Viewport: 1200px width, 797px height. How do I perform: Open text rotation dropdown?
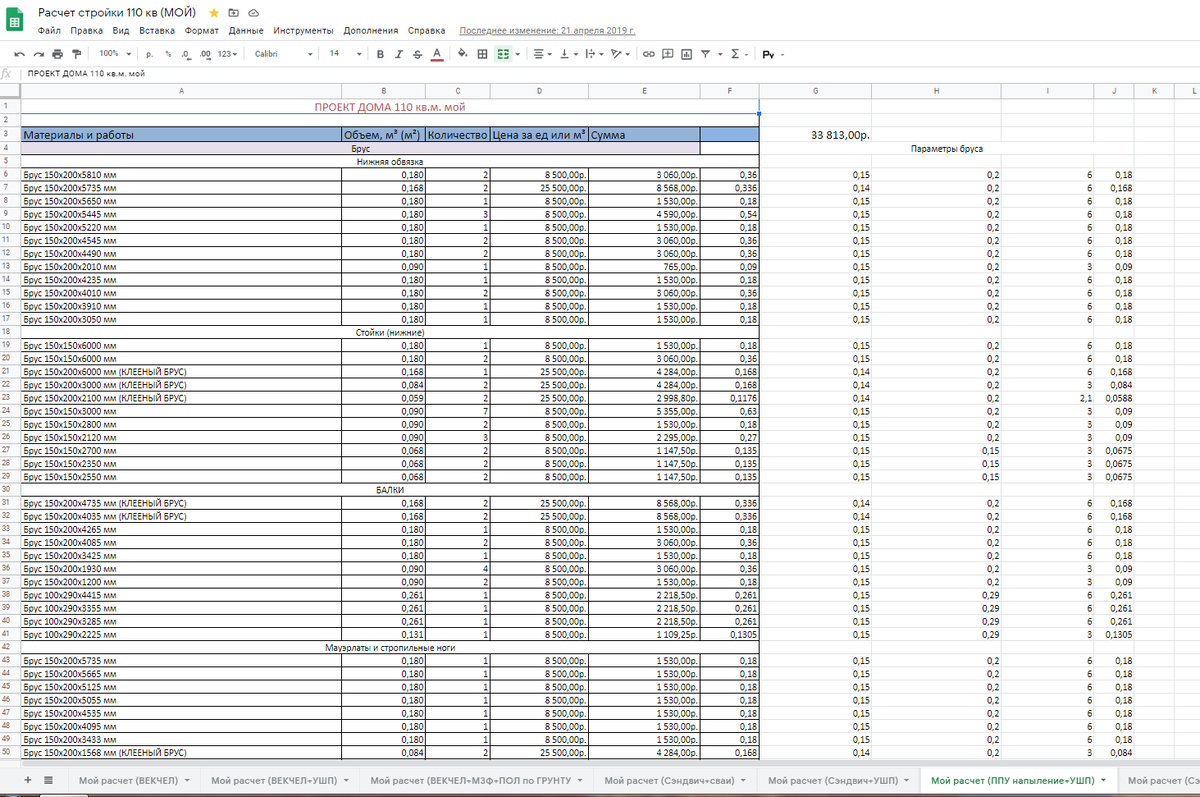[621, 54]
